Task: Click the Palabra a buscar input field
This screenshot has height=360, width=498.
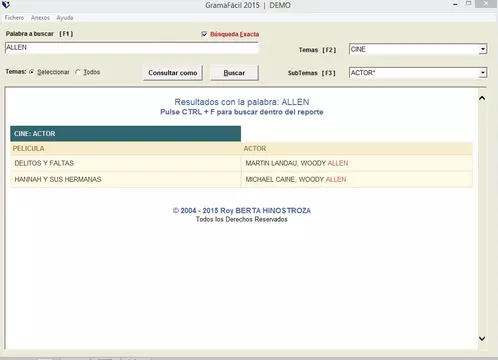Action: point(132,48)
